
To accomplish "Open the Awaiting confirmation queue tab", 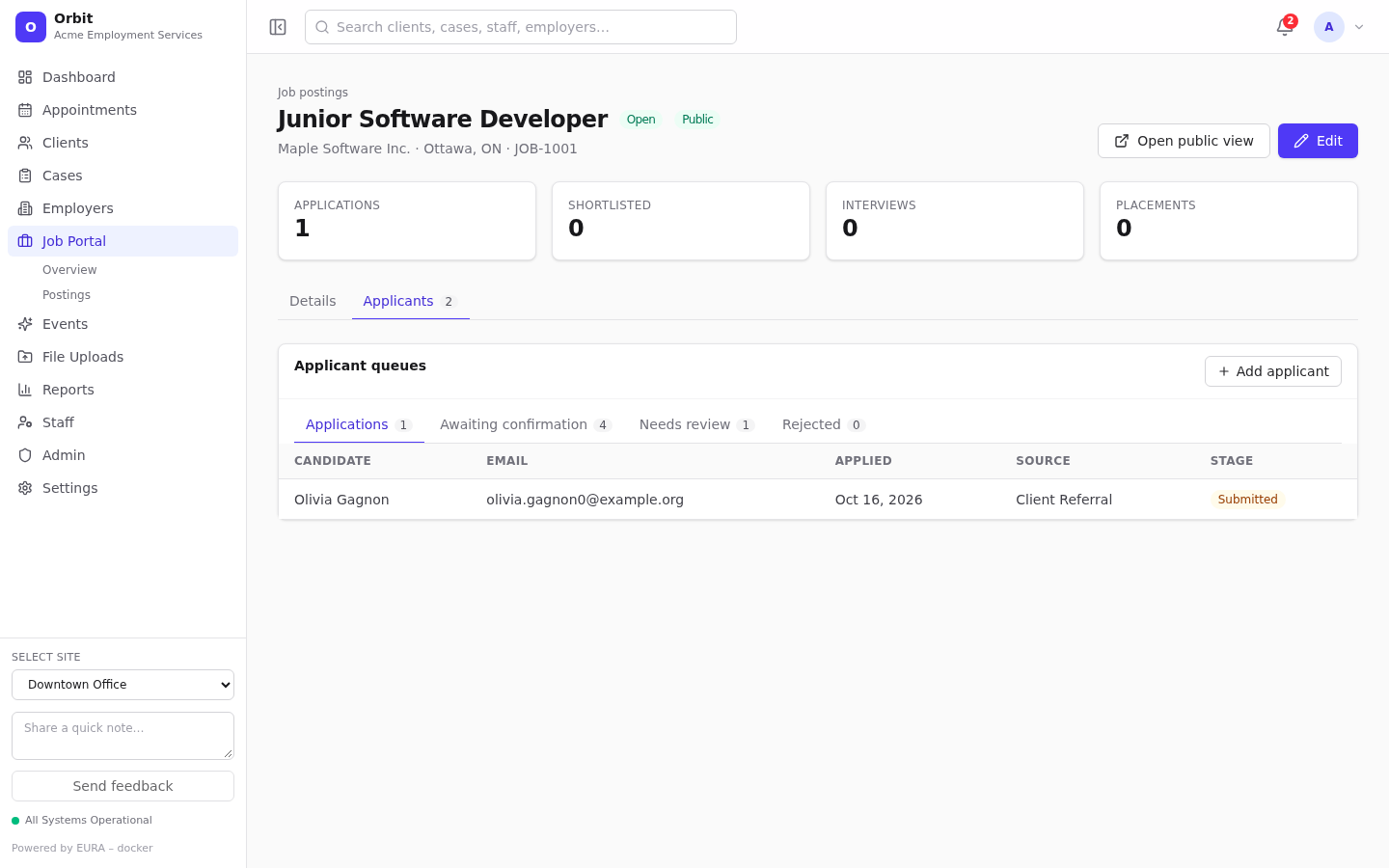I will (526, 424).
